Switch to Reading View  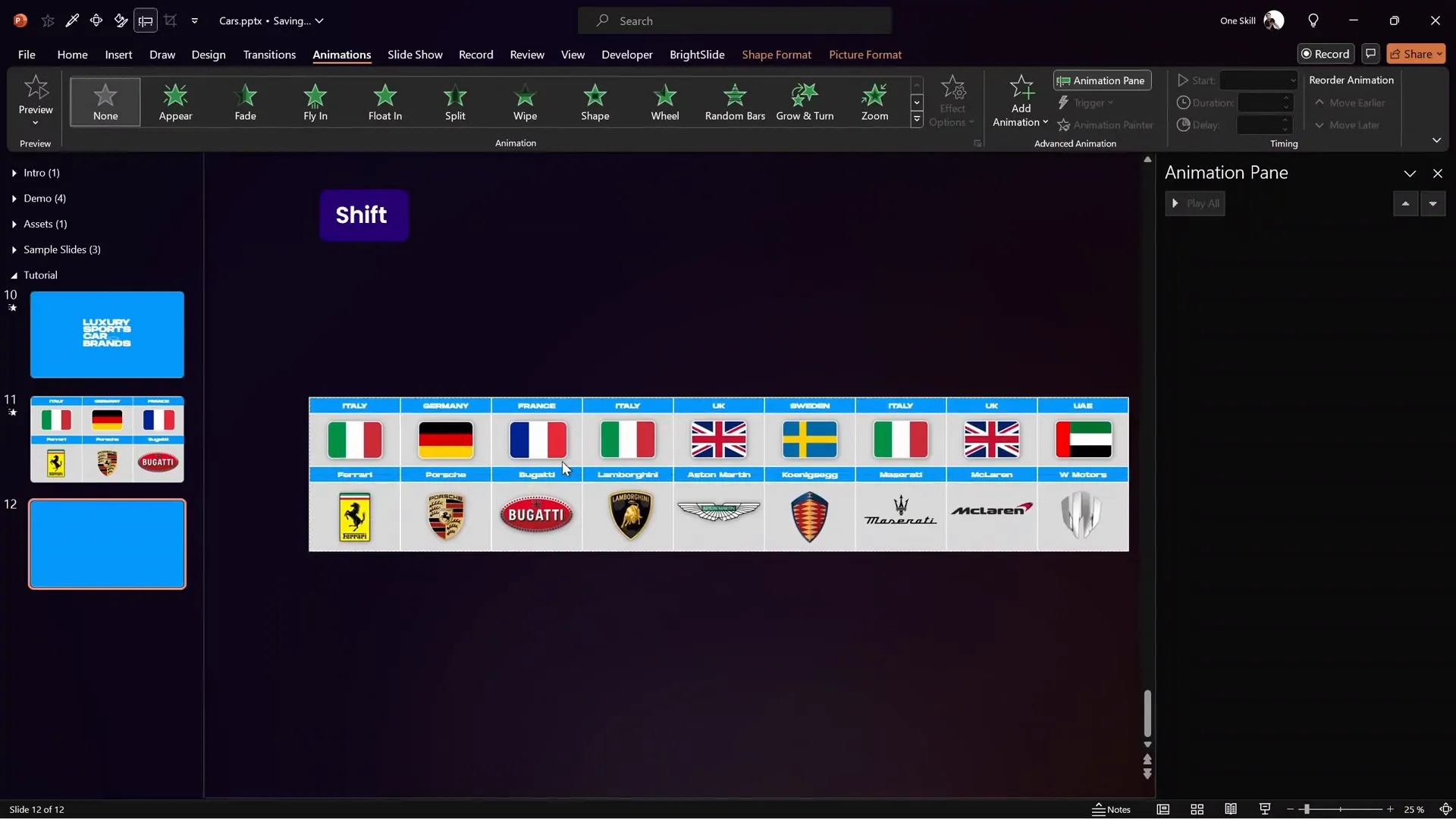point(1231,809)
